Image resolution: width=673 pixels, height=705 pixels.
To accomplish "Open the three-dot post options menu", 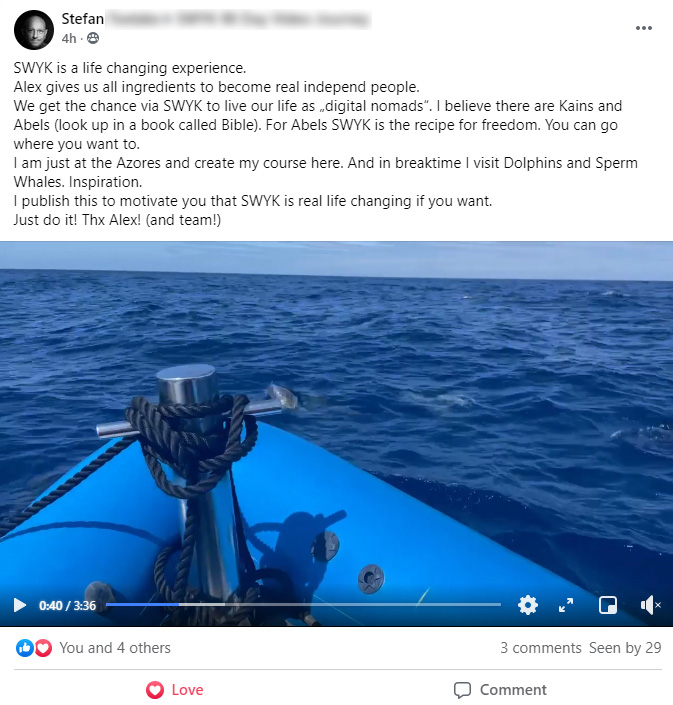I will click(643, 28).
